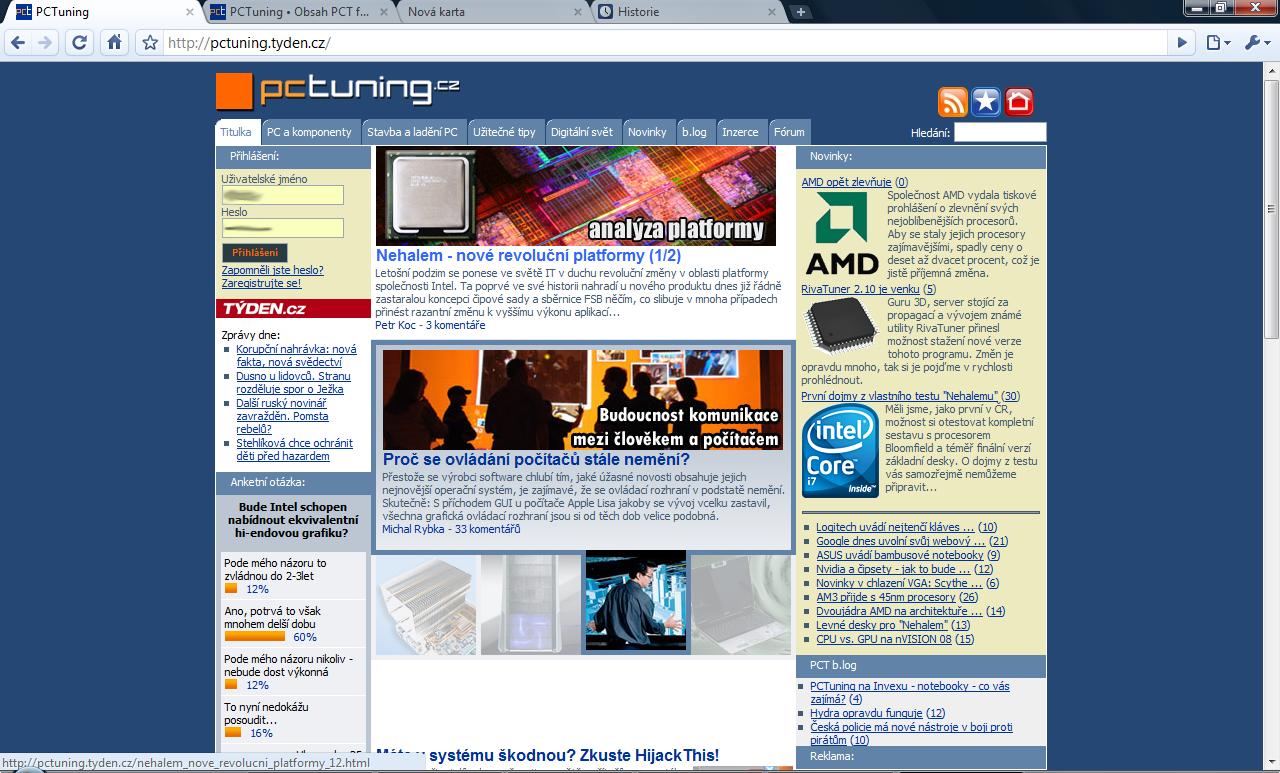Open the heatsink cooler thumbnail
Screen dimensions: 1280x773
[x=427, y=604]
